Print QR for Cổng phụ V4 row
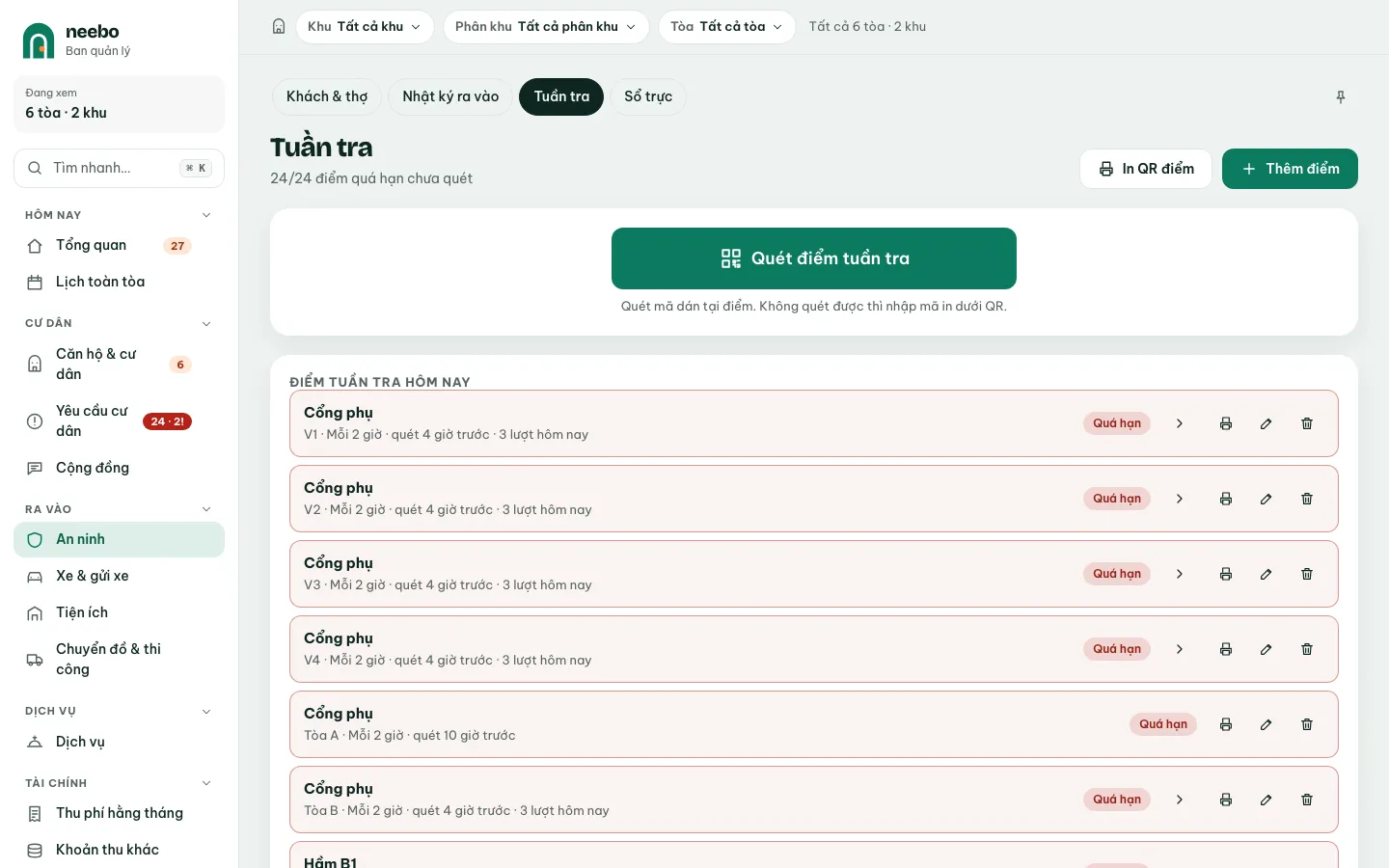 pos(1226,649)
